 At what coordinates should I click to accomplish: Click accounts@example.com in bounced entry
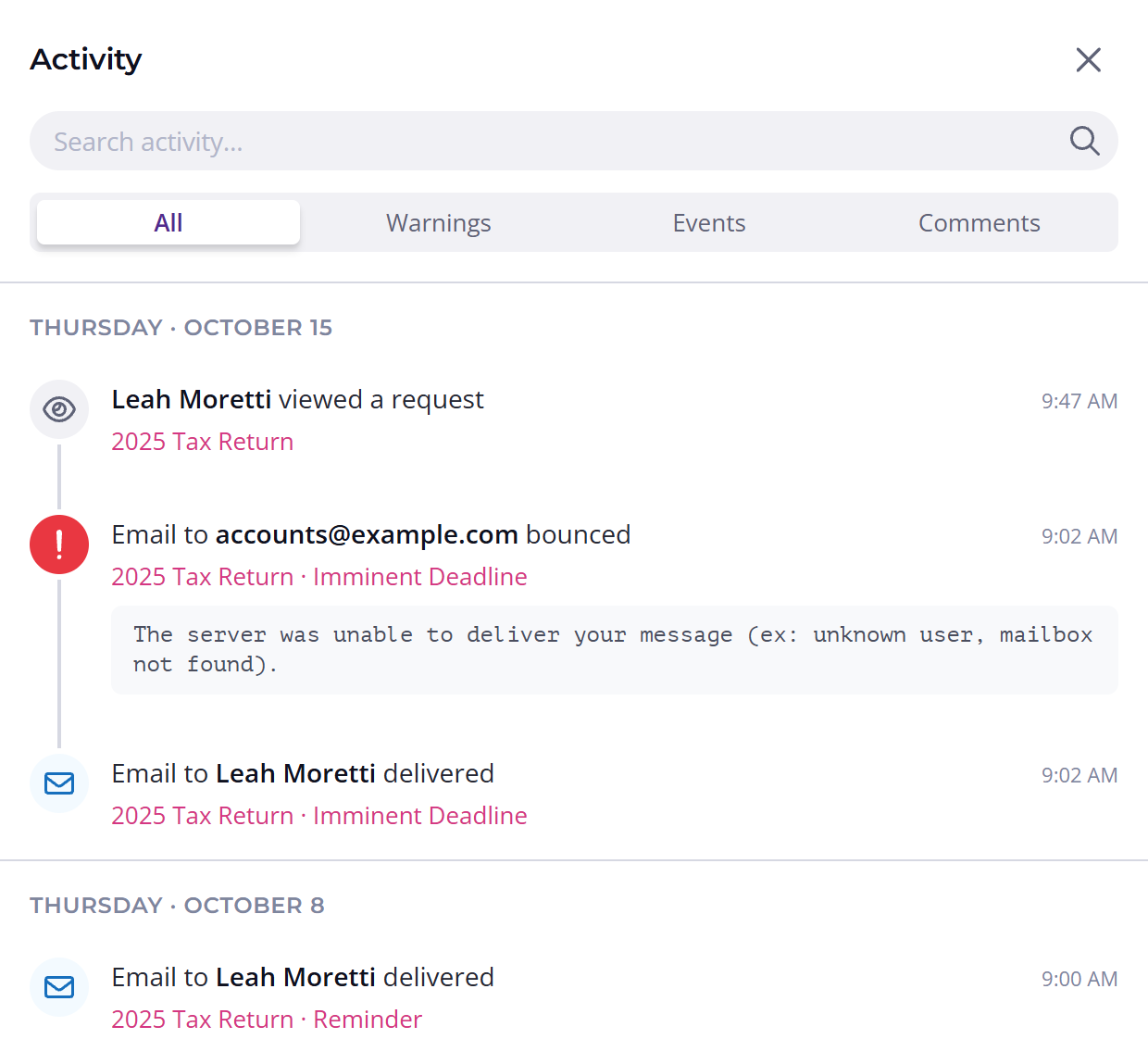(367, 535)
